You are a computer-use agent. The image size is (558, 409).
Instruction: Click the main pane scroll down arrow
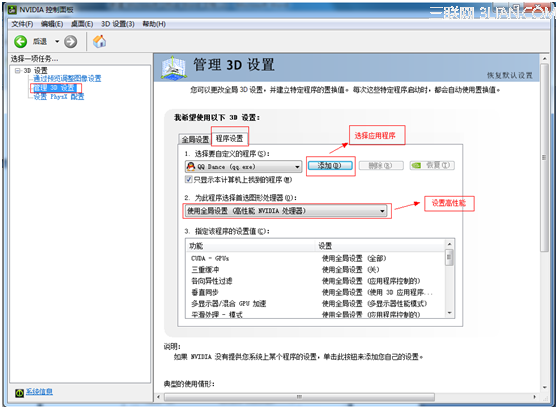click(x=544, y=388)
